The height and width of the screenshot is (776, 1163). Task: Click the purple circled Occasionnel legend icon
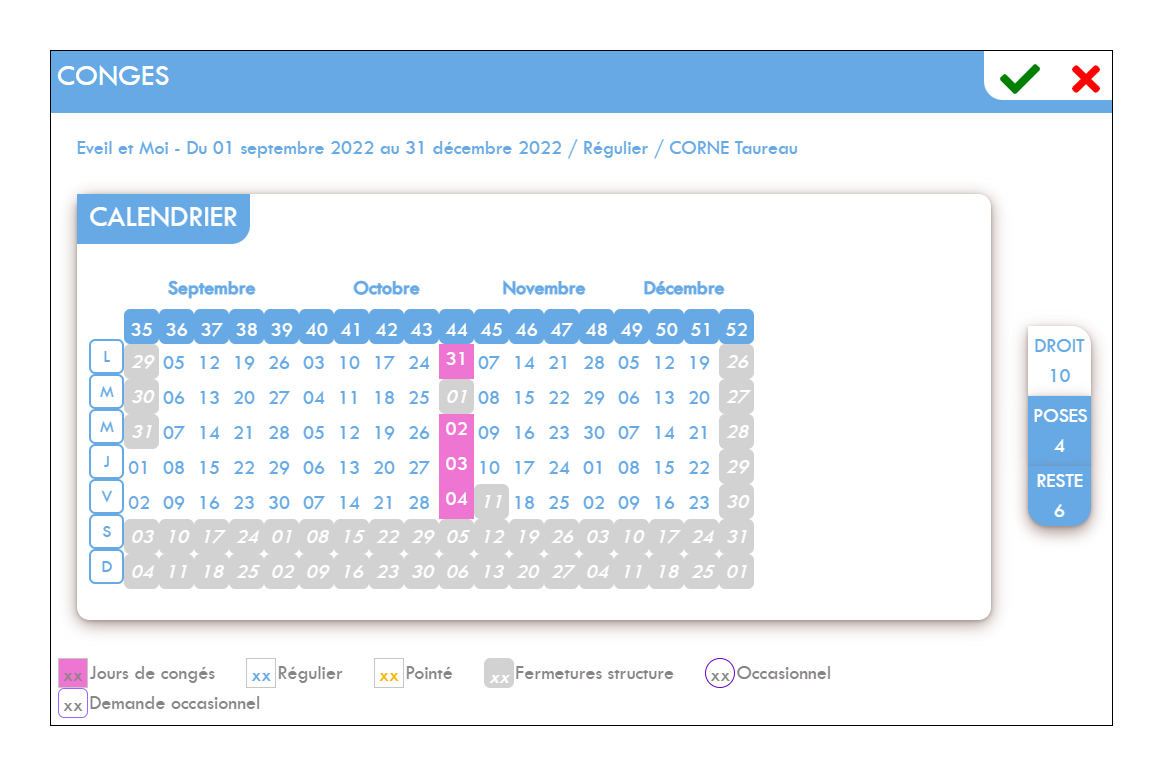[719, 673]
